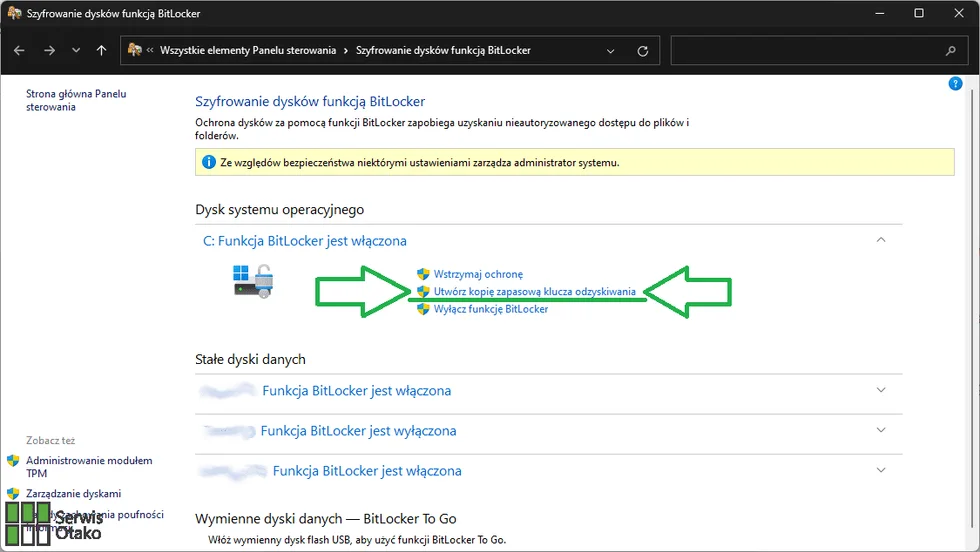The height and width of the screenshot is (552, 980).
Task: Expand last fixed drive row chevron
Action: (x=881, y=470)
